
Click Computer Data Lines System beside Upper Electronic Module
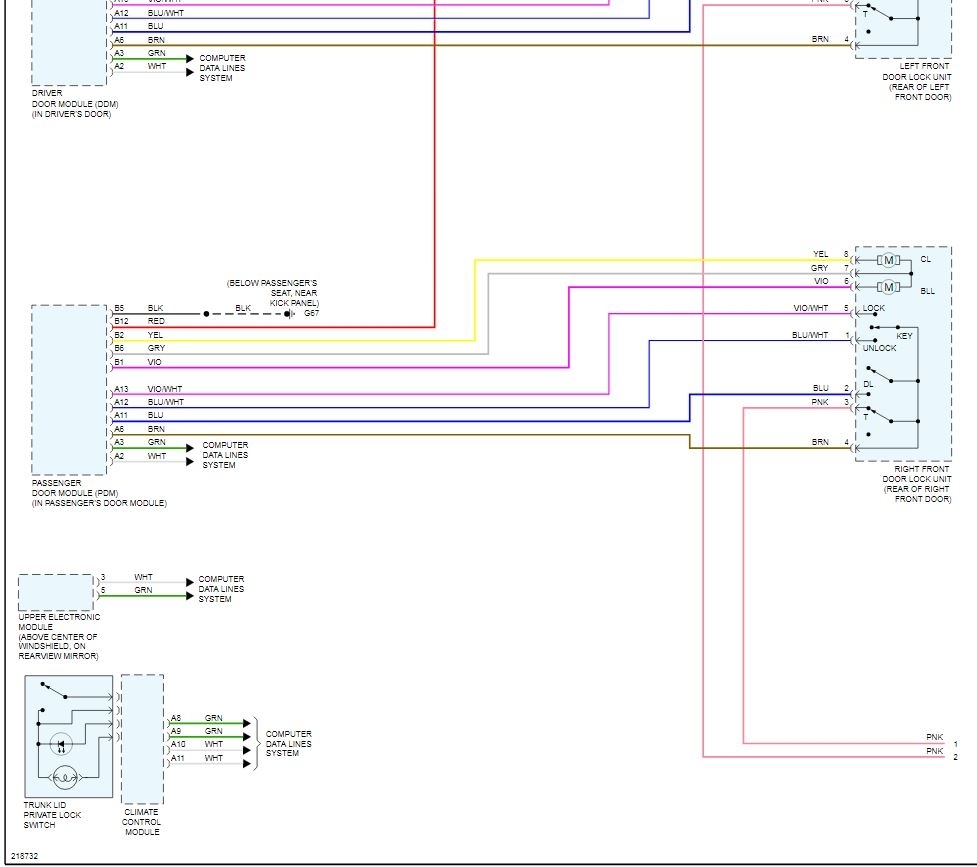(221, 589)
